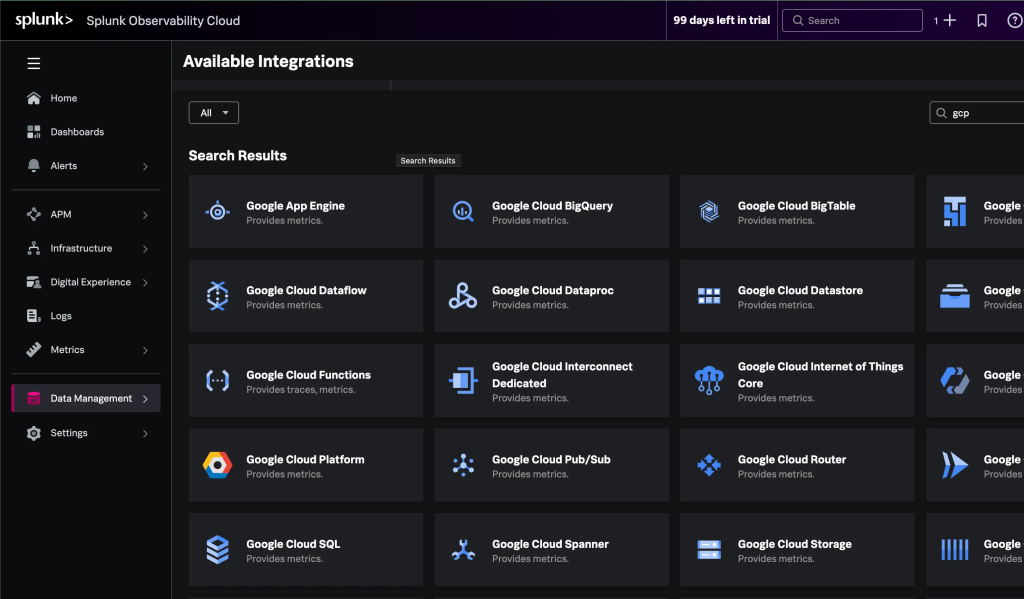This screenshot has height=599, width=1024.
Task: Expand the Settings menu chevron
Action: click(145, 434)
